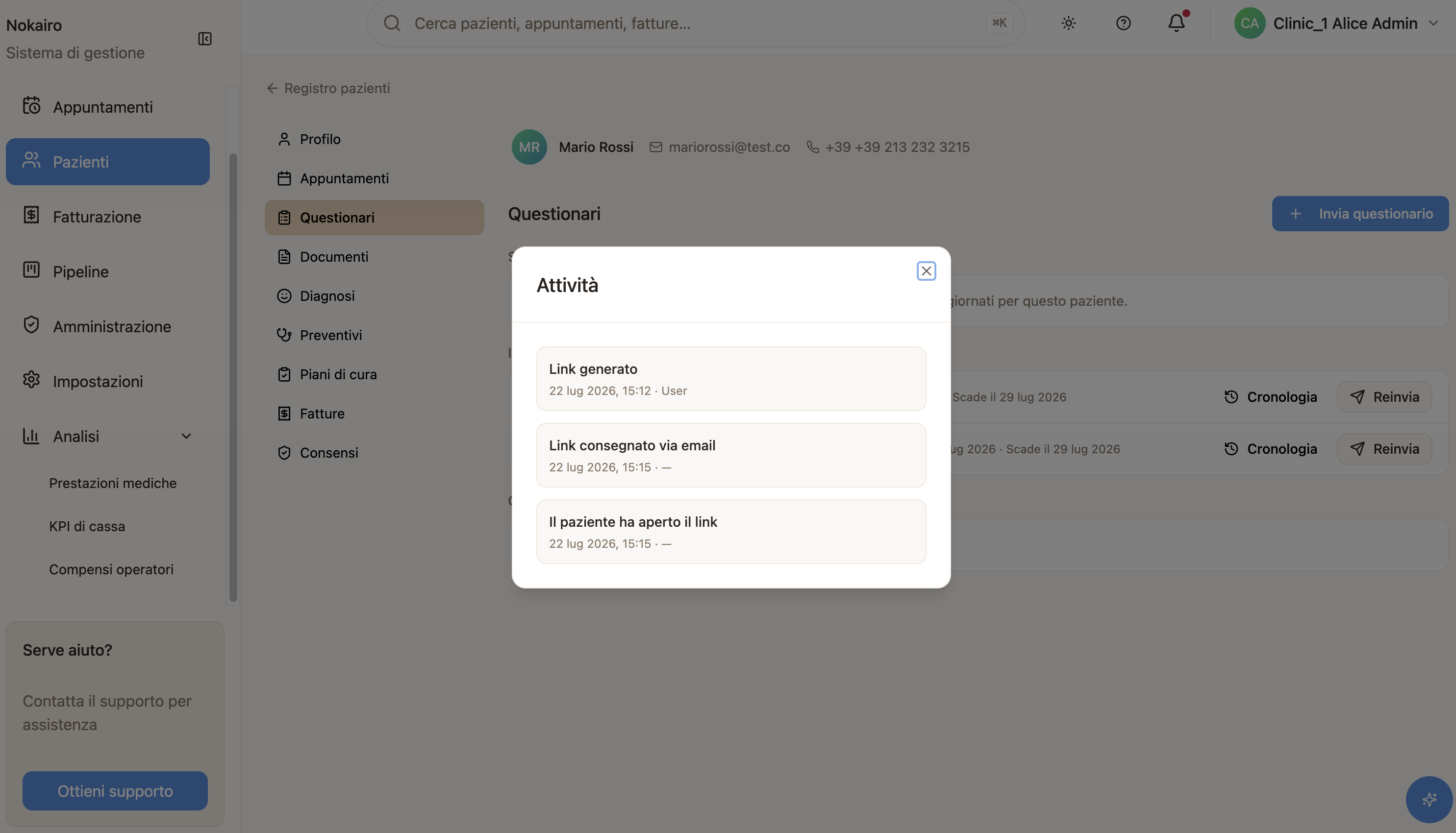Open notifications bell icon
The width and height of the screenshot is (1456, 833).
(x=1177, y=24)
